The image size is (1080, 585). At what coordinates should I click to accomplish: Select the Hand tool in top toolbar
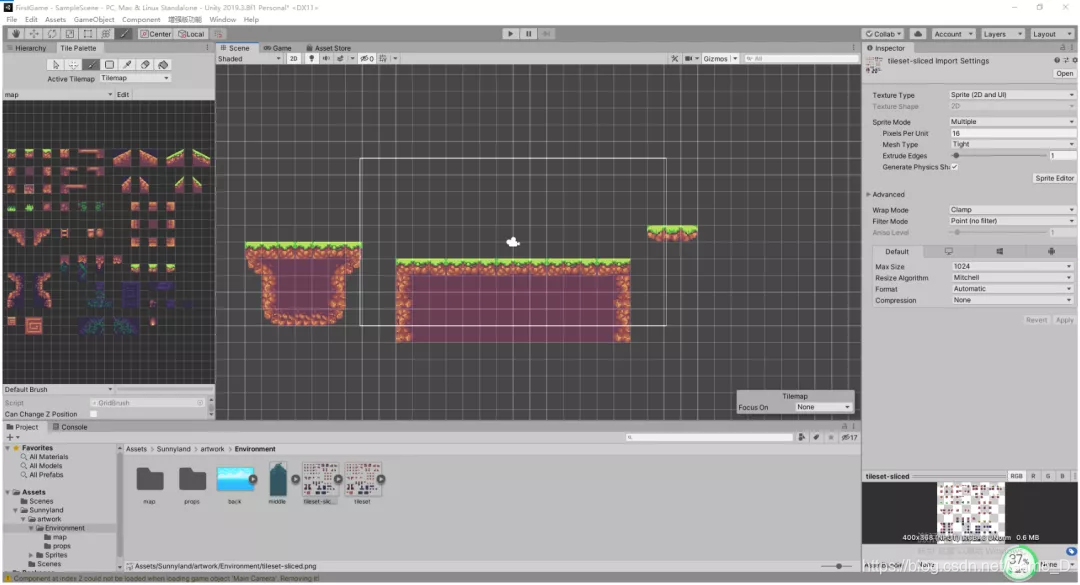[15, 34]
